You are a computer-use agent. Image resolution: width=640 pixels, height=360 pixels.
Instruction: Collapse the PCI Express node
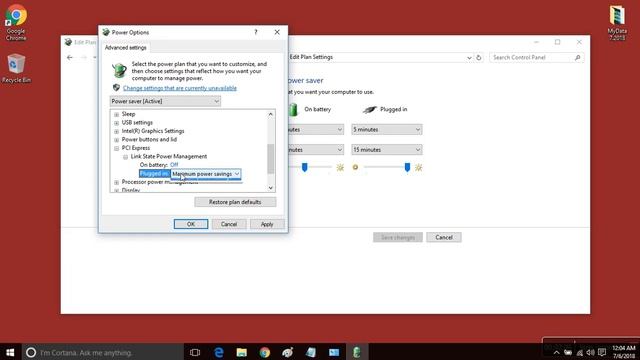click(116, 148)
